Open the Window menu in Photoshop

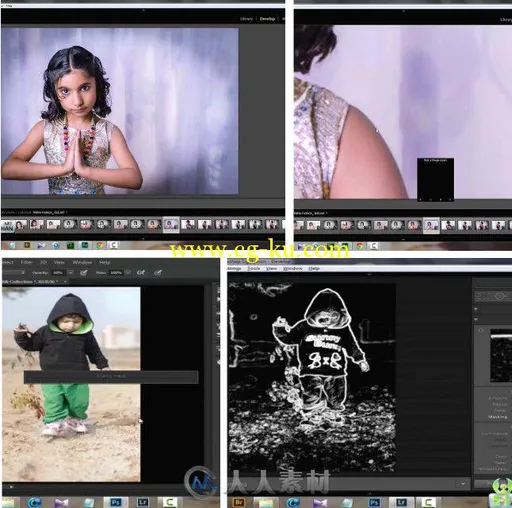coord(82,262)
